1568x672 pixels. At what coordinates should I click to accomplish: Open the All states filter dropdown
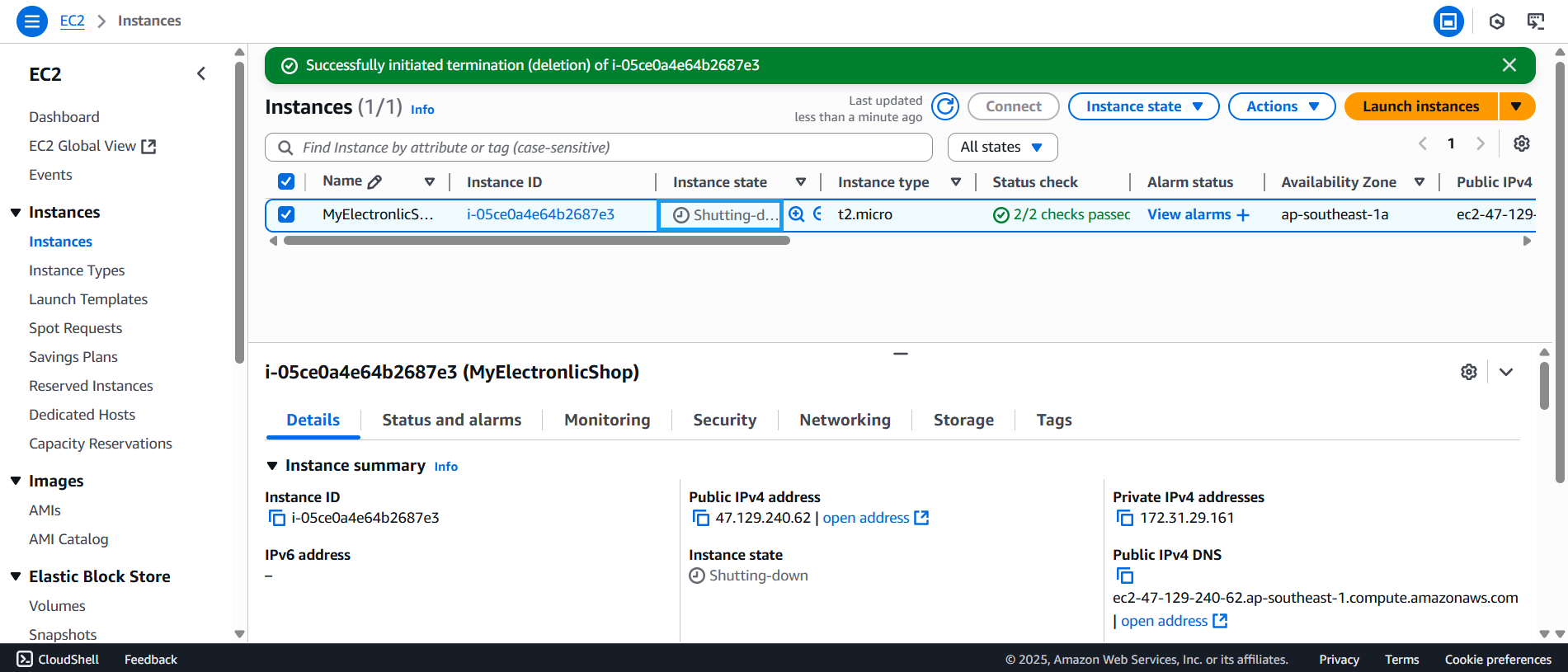click(x=1002, y=147)
